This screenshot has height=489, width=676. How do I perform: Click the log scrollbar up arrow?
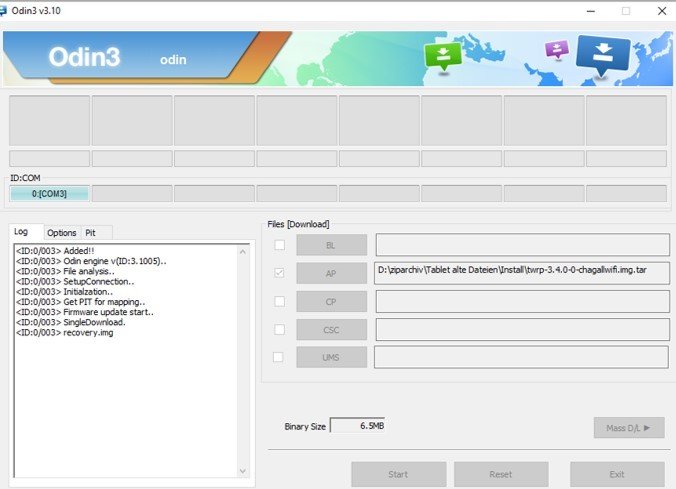pos(243,251)
